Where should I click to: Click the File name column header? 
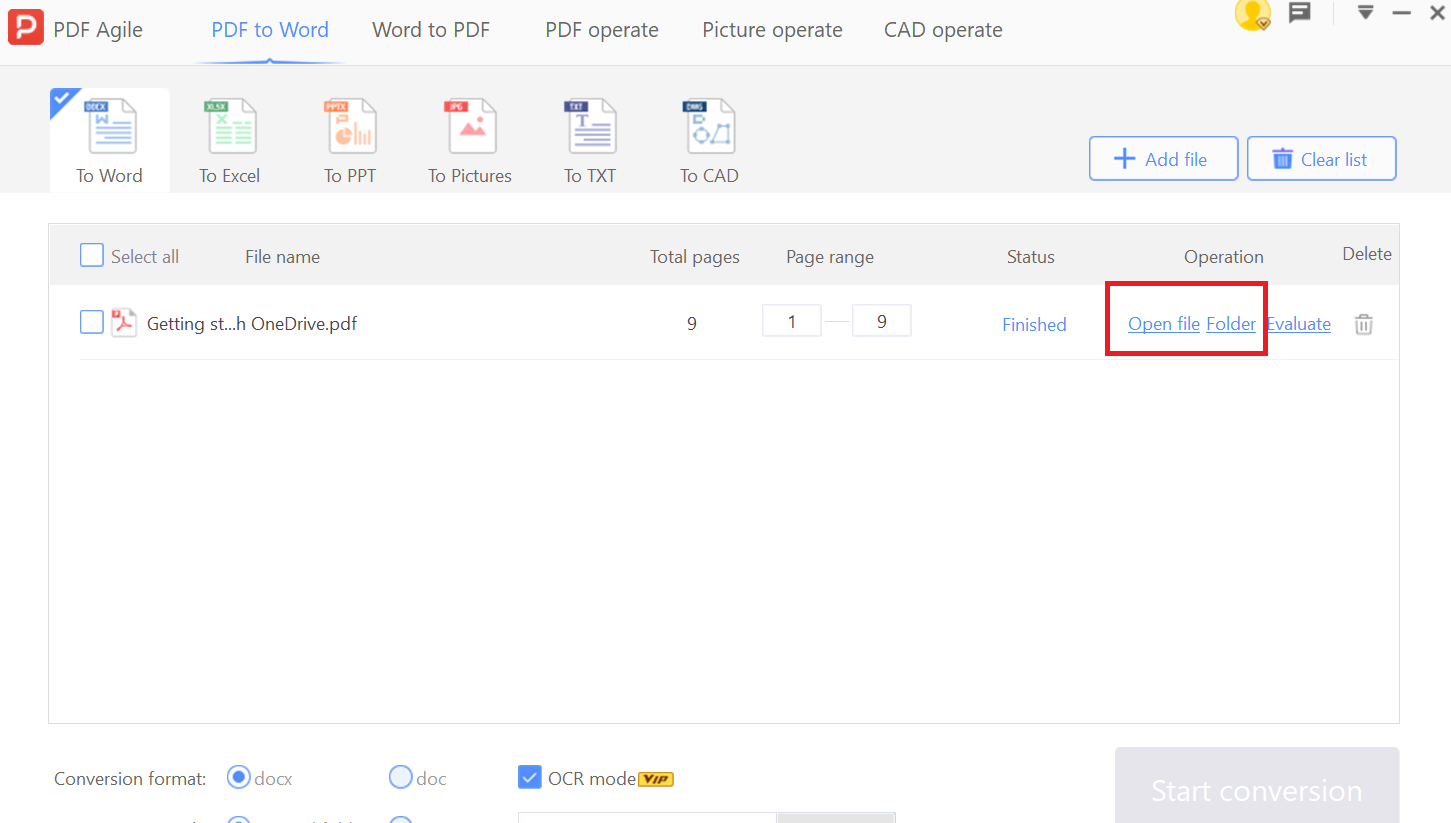(282, 257)
